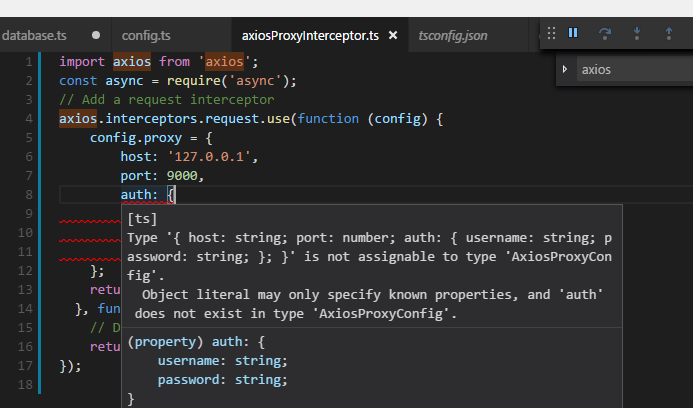
Task: Pause the debugger
Action: [573, 33]
